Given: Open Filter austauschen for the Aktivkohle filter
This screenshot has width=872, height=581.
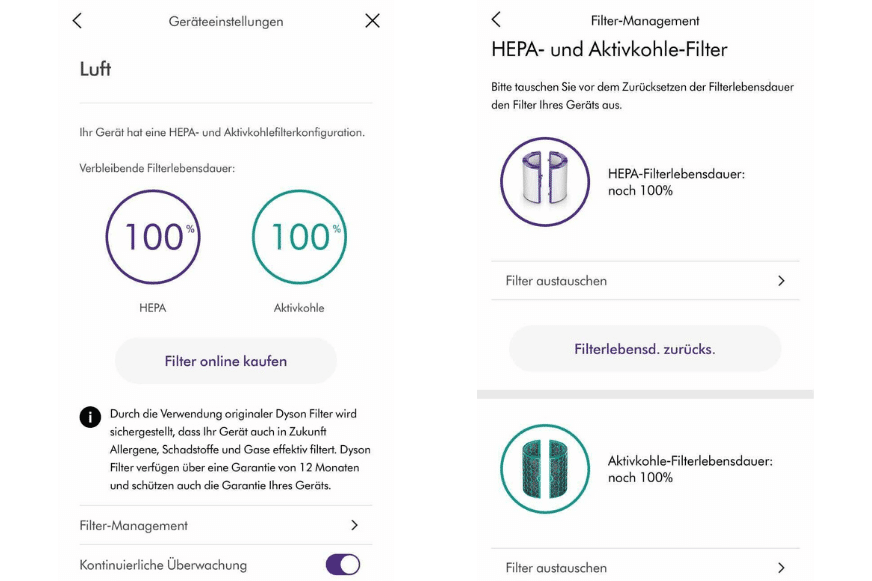Looking at the screenshot, I should click(645, 567).
